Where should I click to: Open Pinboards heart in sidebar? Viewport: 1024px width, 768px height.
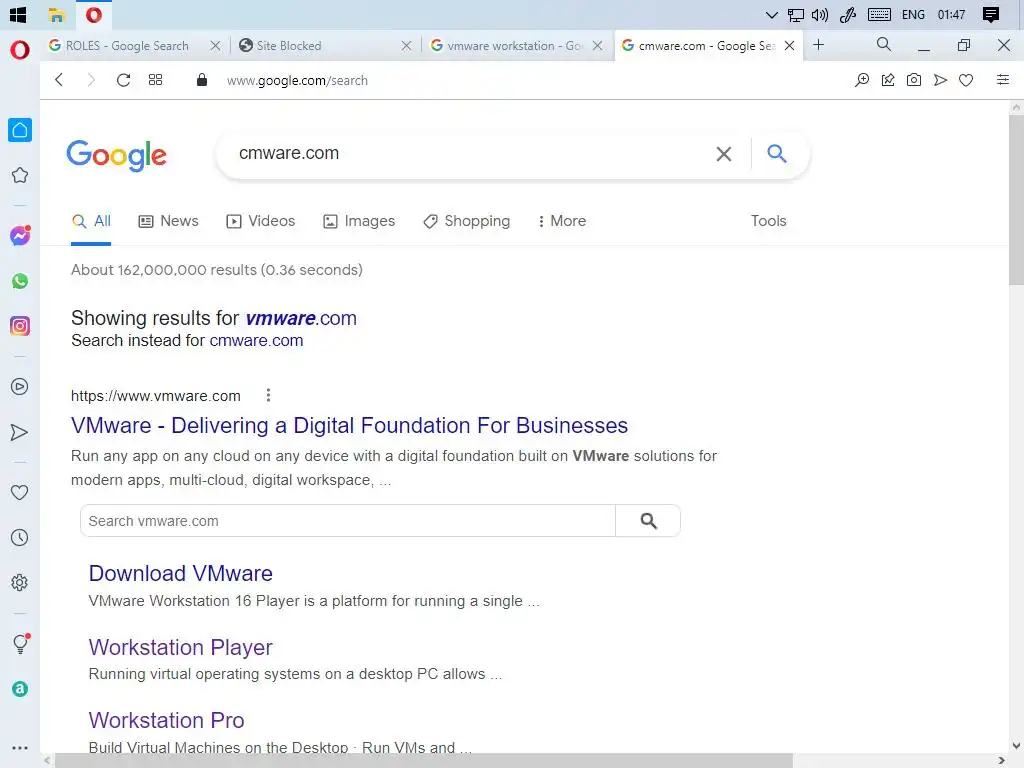coord(20,492)
